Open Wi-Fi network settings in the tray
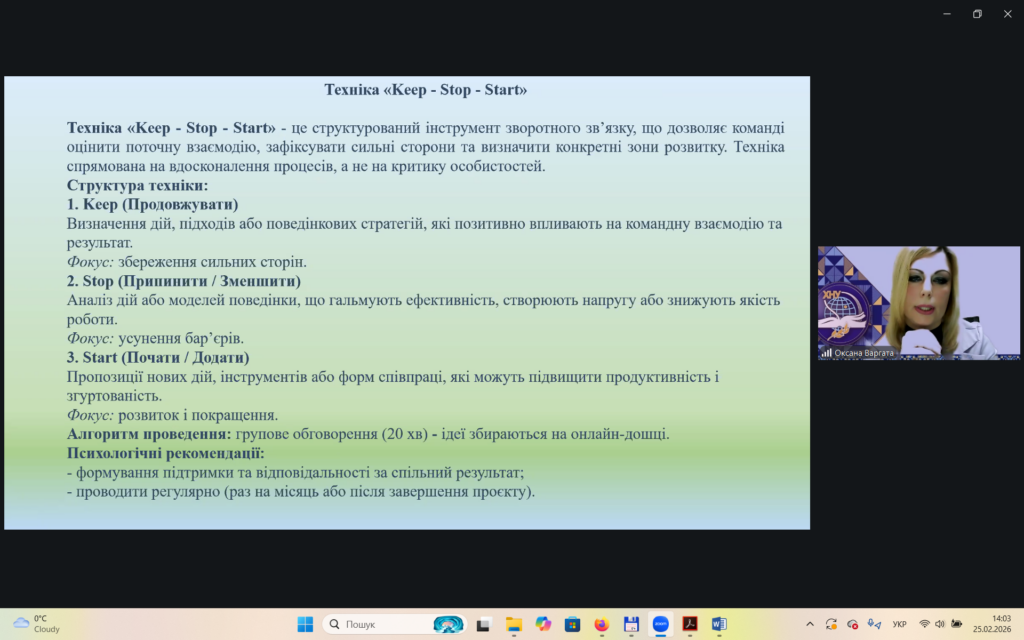Screen dimensions: 1024x640 point(924,624)
